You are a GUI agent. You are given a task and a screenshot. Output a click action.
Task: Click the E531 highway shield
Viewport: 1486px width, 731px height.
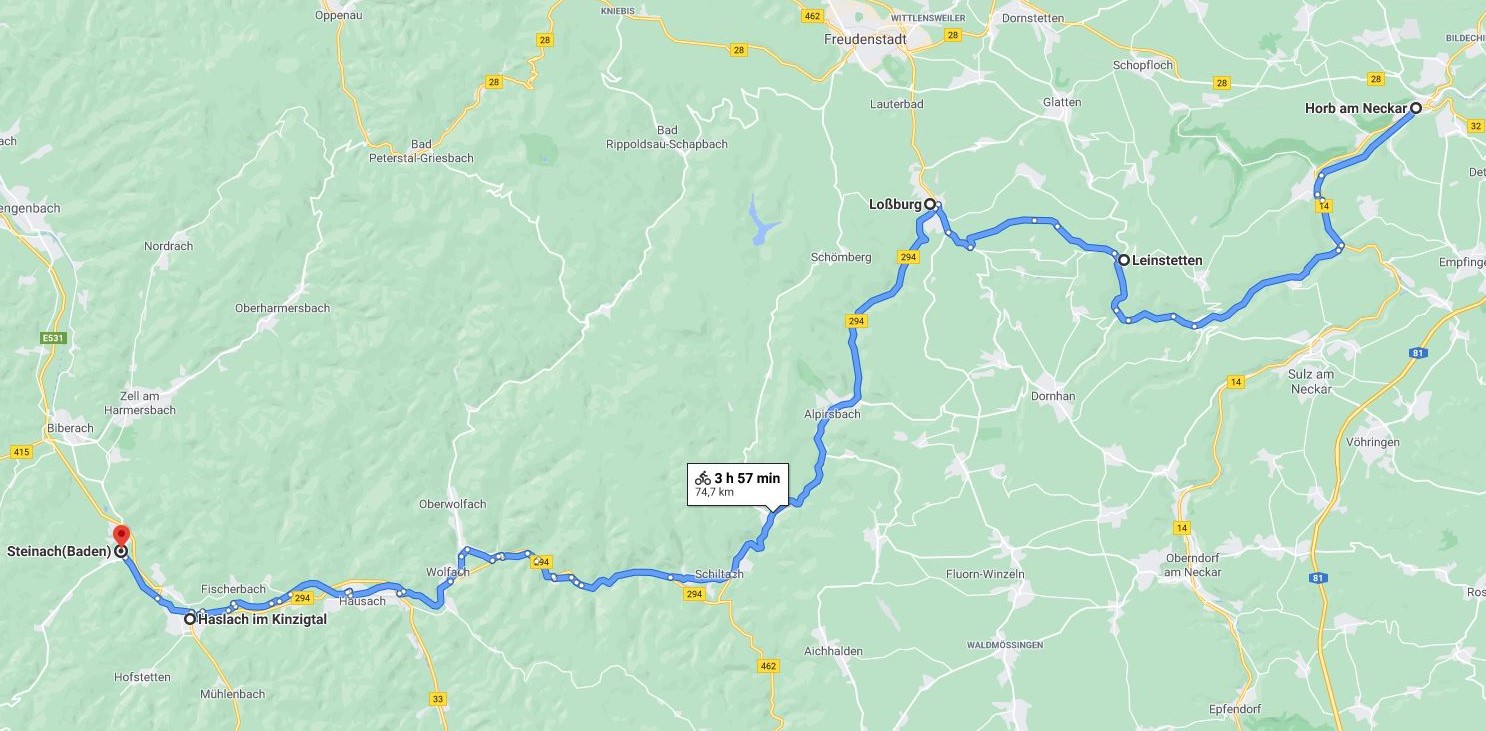click(x=53, y=339)
